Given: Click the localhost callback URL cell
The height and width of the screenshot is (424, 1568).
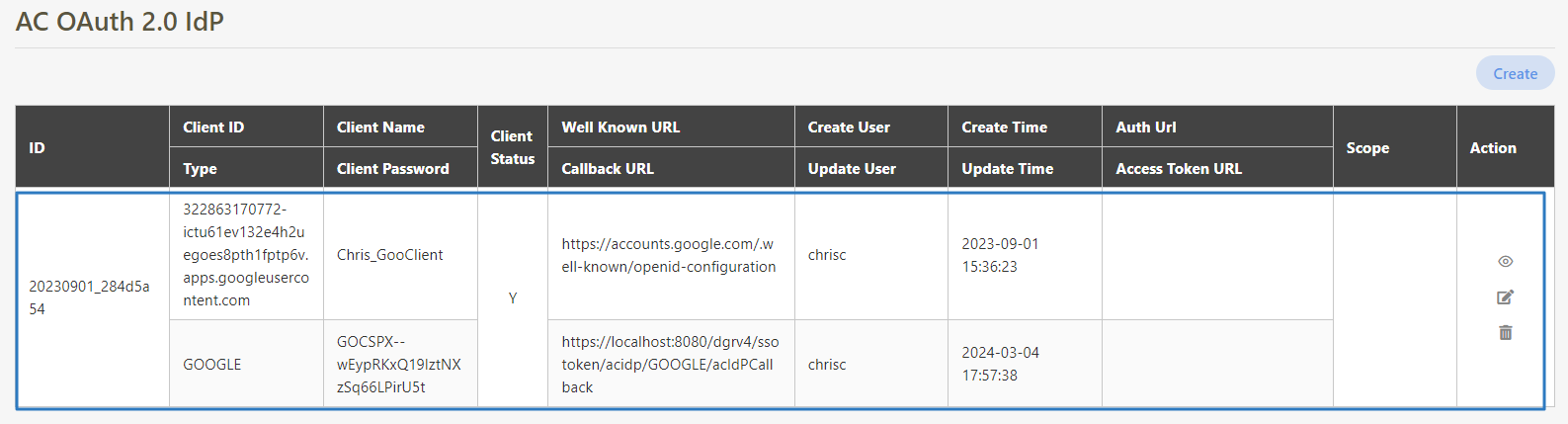Looking at the screenshot, I should (670, 365).
